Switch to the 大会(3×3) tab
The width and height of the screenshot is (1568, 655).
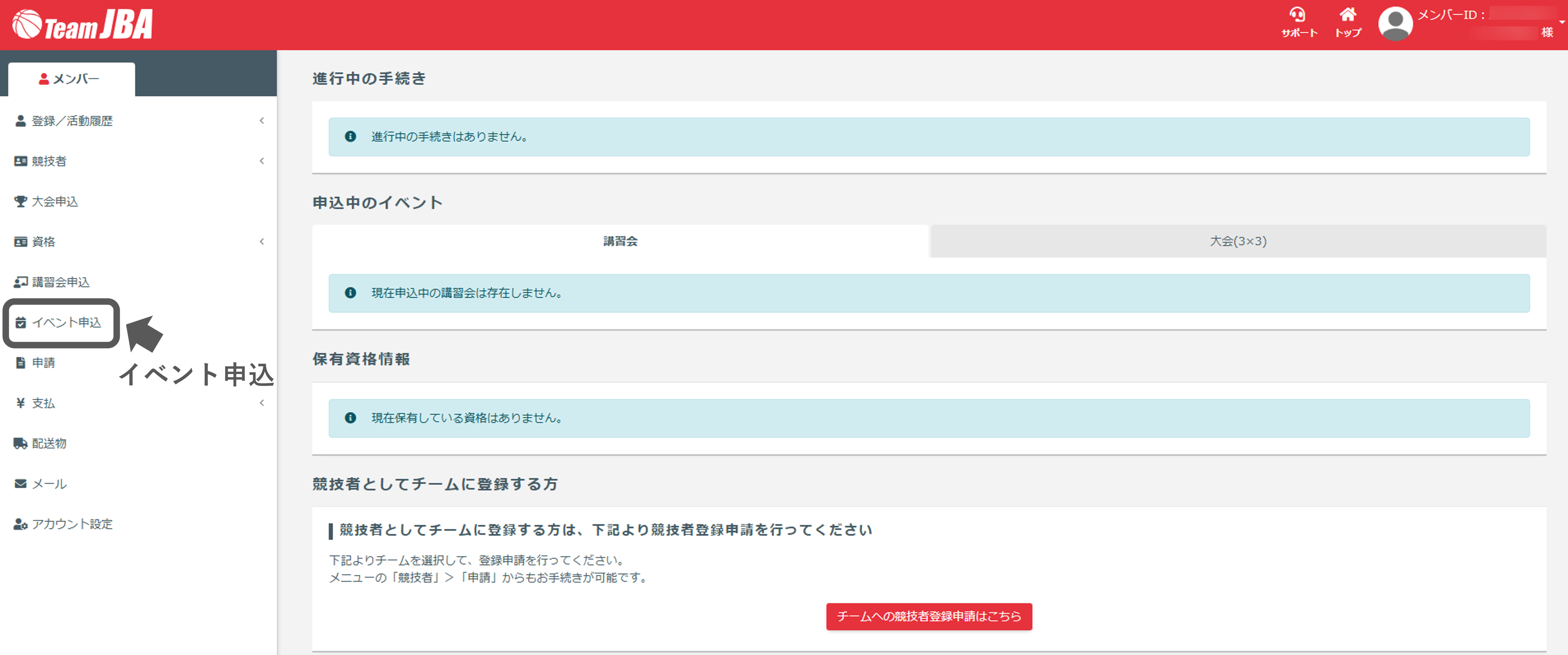pos(1238,241)
